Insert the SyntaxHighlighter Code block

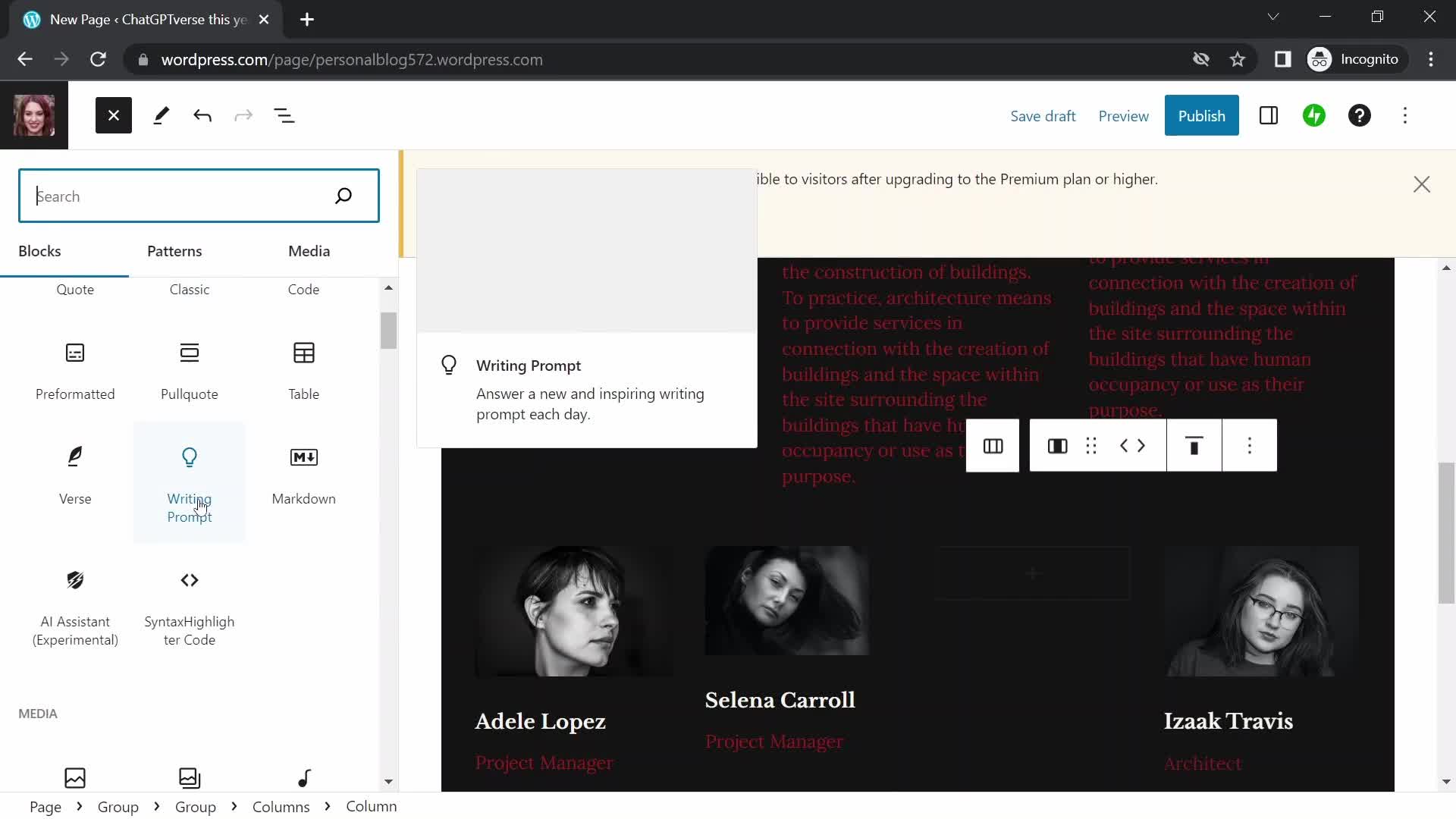190,607
